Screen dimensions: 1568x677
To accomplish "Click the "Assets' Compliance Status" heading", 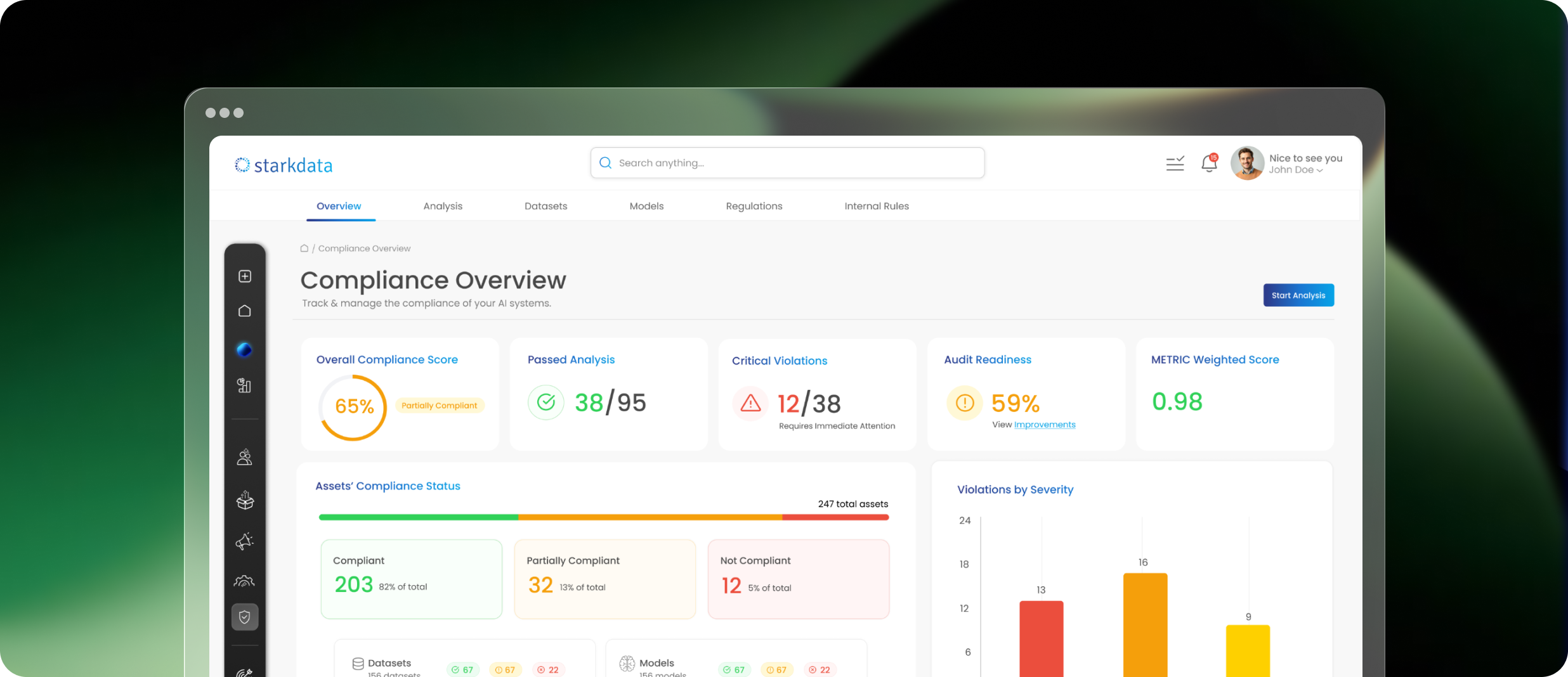I will pos(388,486).
